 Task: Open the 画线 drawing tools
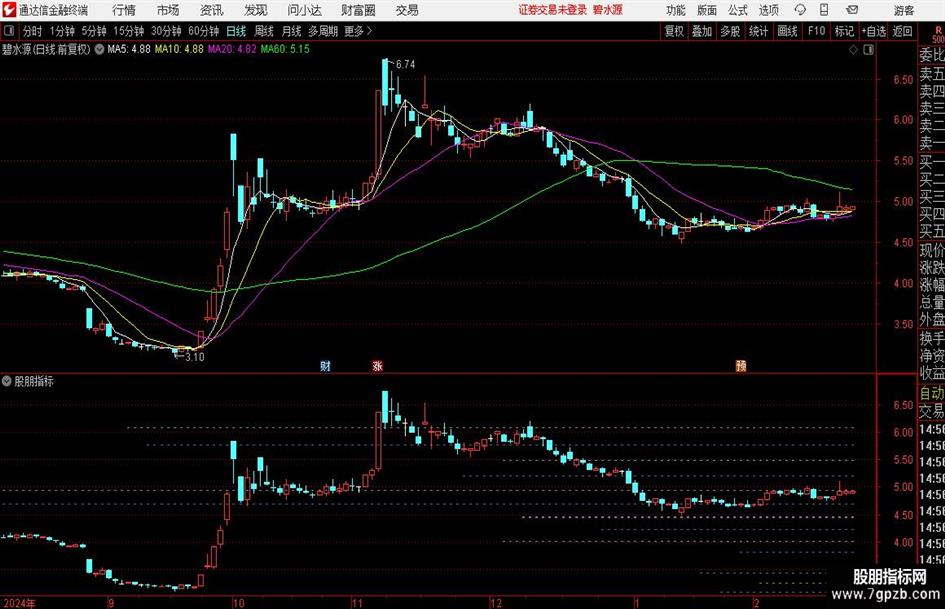point(787,31)
